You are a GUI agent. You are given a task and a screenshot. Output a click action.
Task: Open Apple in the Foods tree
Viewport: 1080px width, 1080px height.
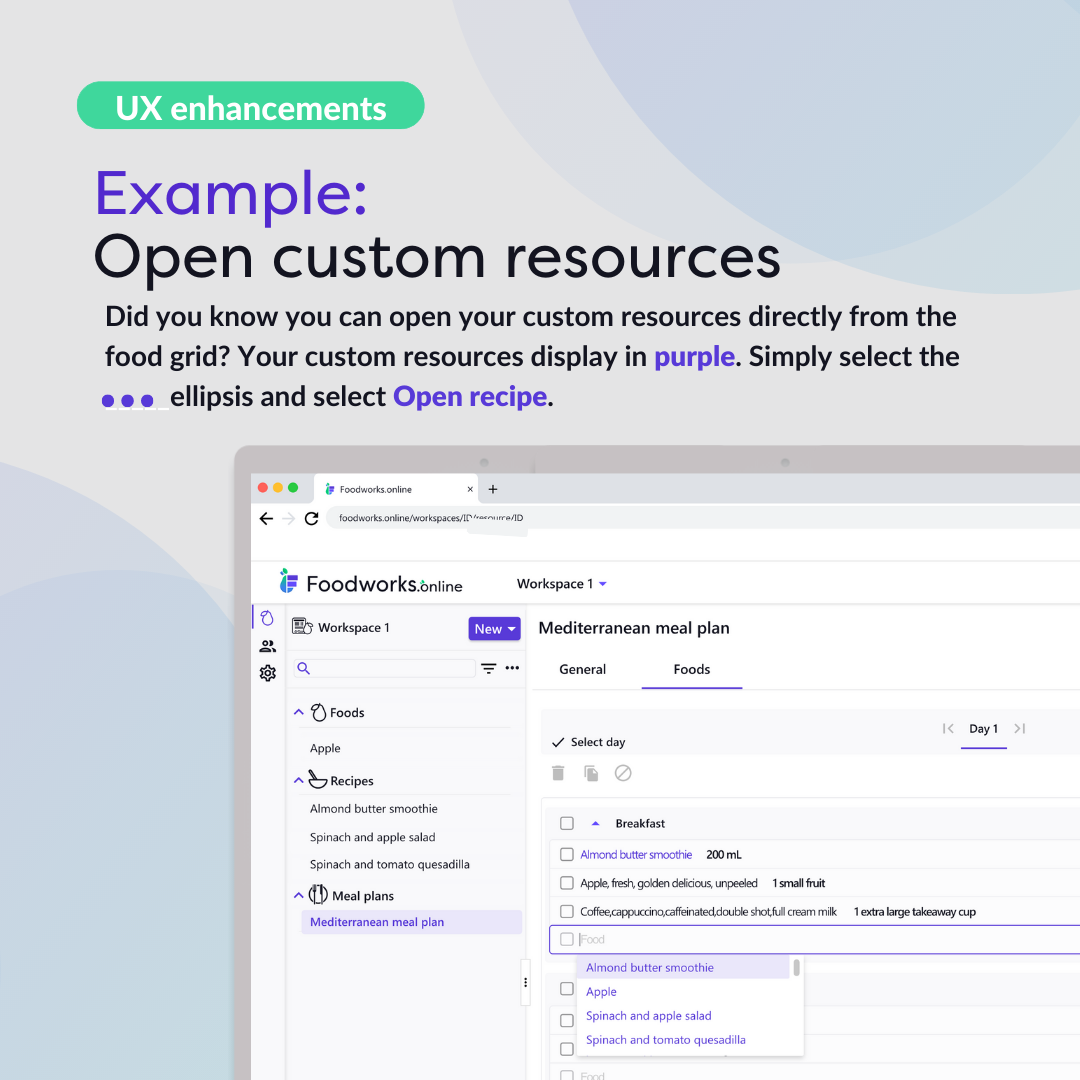tap(325, 748)
